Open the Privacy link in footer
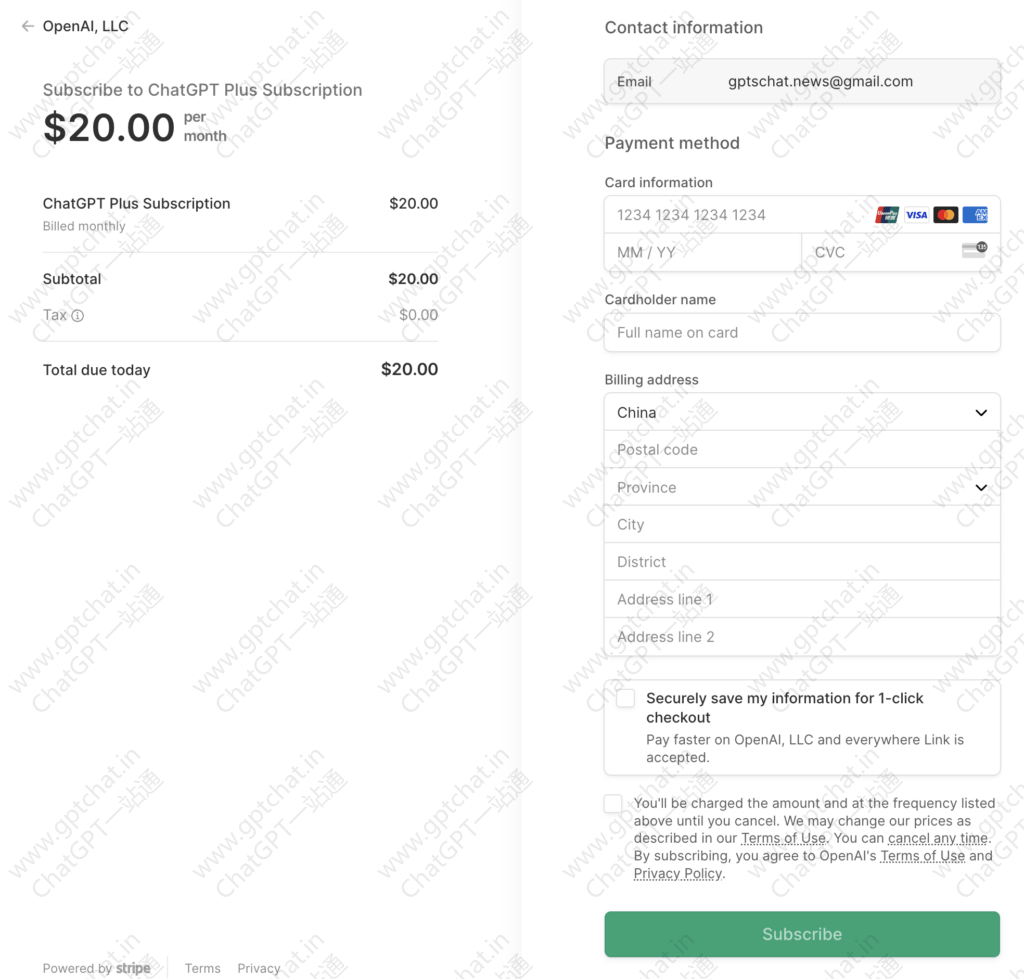The height and width of the screenshot is (979, 1024). tap(259, 969)
